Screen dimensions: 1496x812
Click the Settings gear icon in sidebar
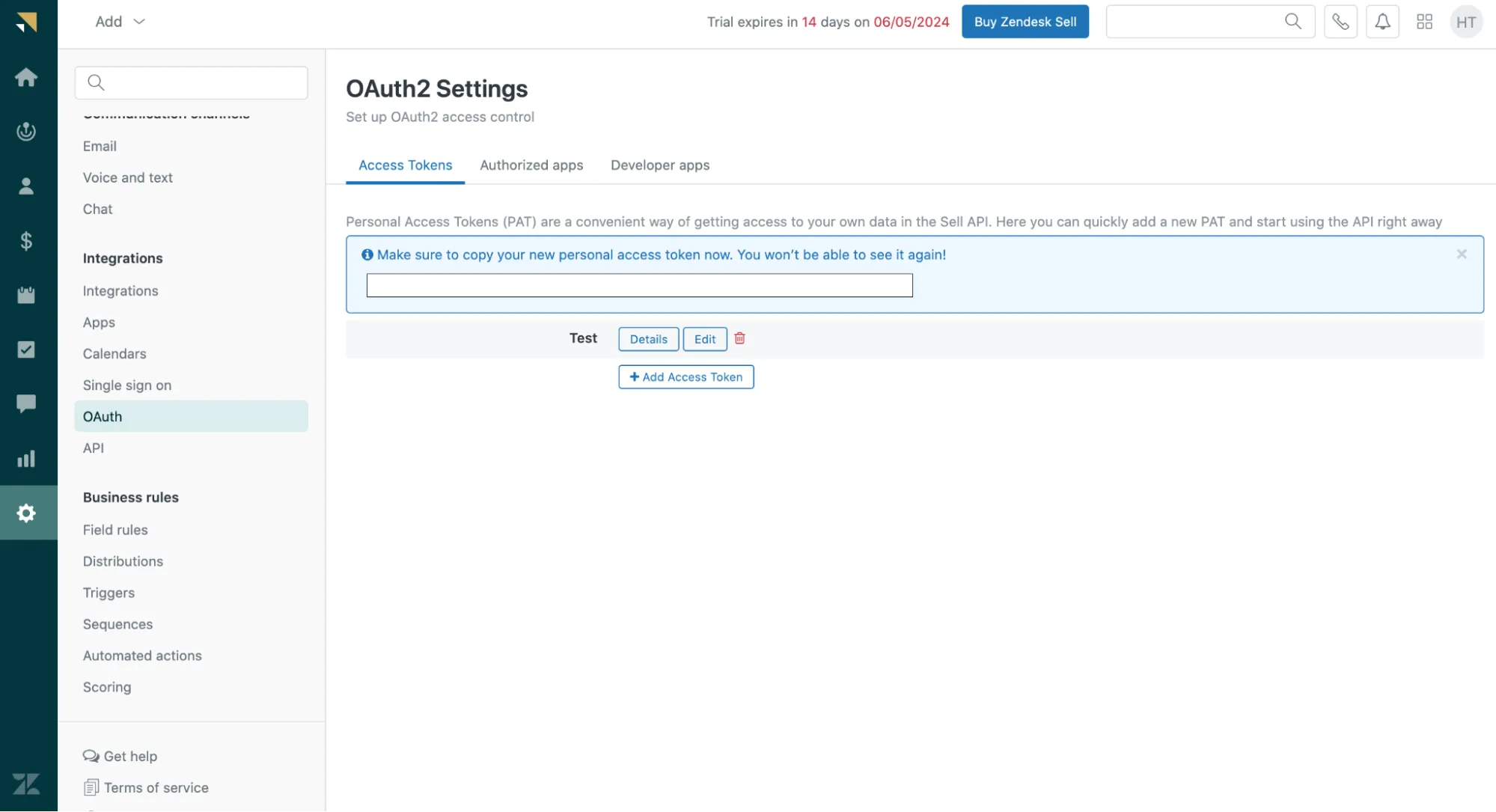26,513
